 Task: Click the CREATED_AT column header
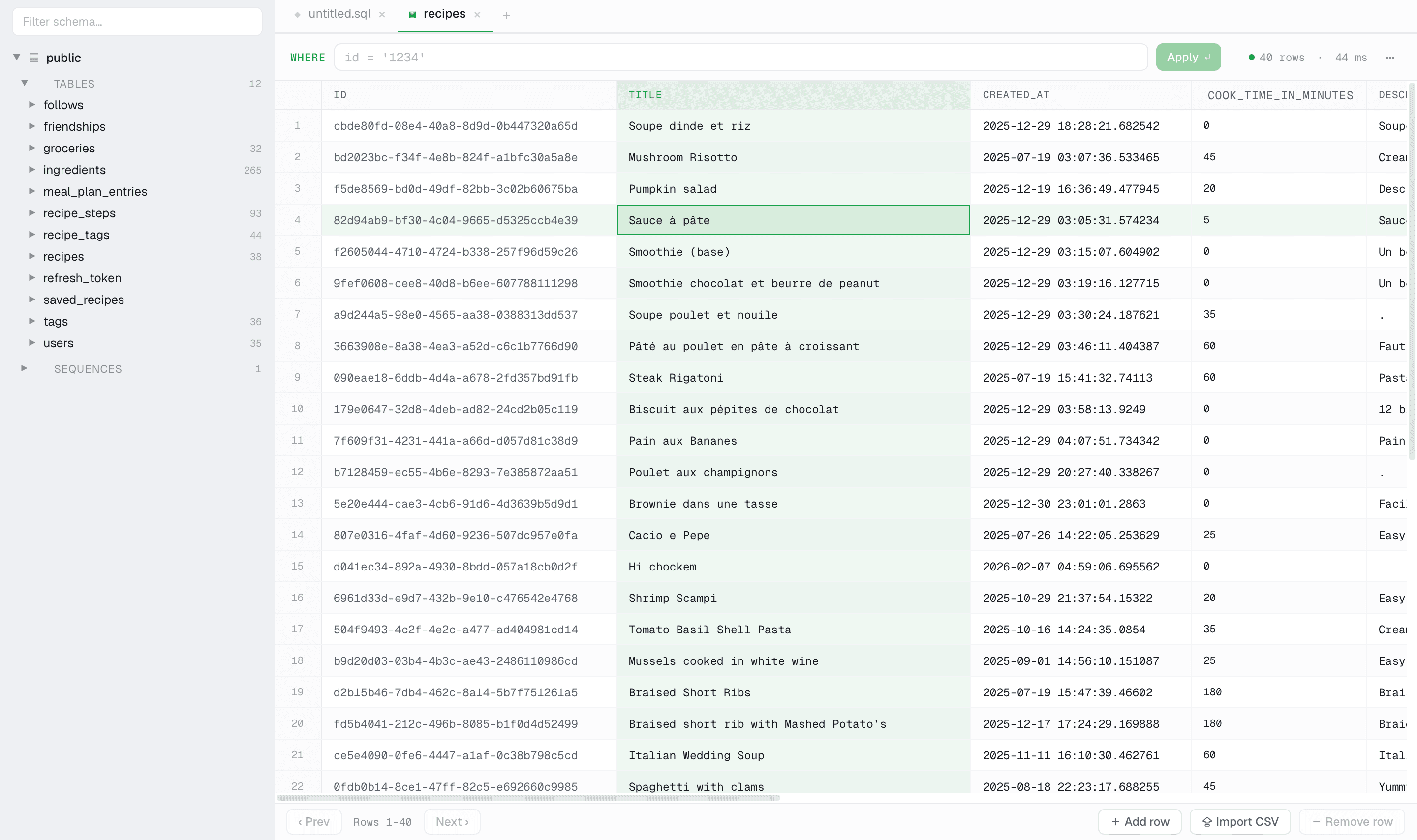click(x=1081, y=95)
